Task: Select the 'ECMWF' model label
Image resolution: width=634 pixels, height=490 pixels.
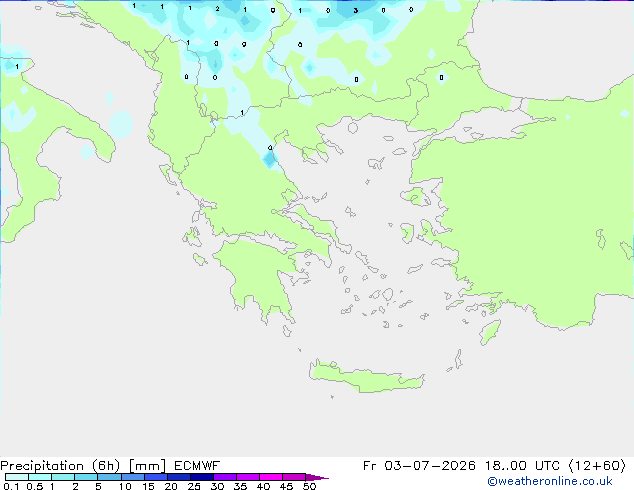Action: [x=197, y=466]
